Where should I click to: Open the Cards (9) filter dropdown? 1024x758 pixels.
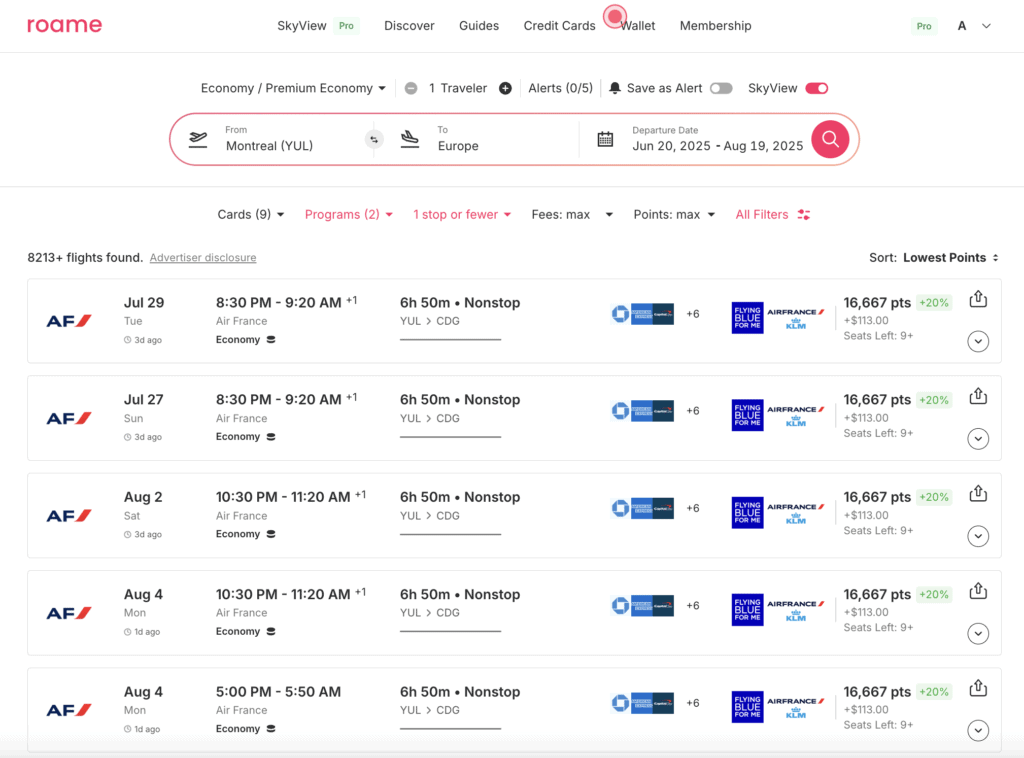(x=251, y=215)
